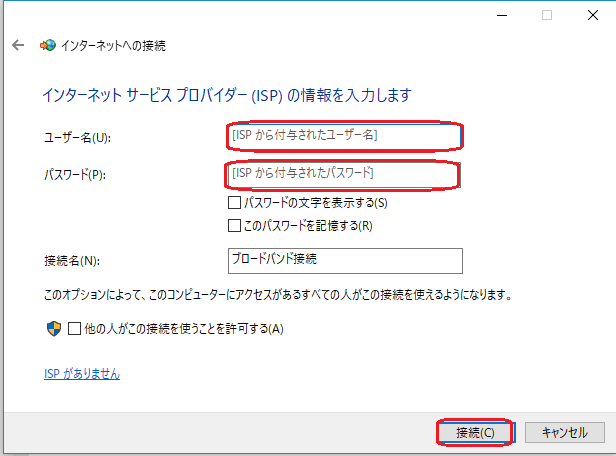Screen dimensions: 616x456
Task: Toggle 他の人がこの接続を使うことを許可する checkbox
Action: coord(75,328)
